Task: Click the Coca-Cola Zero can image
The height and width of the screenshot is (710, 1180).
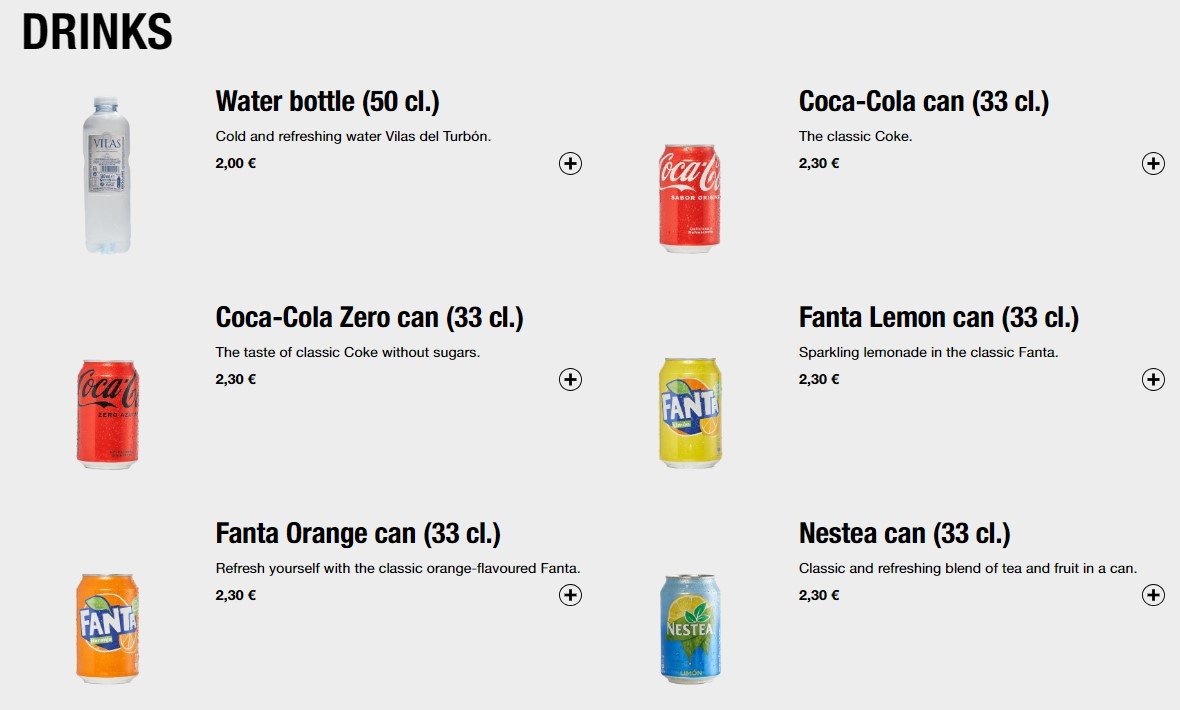Action: (107, 413)
